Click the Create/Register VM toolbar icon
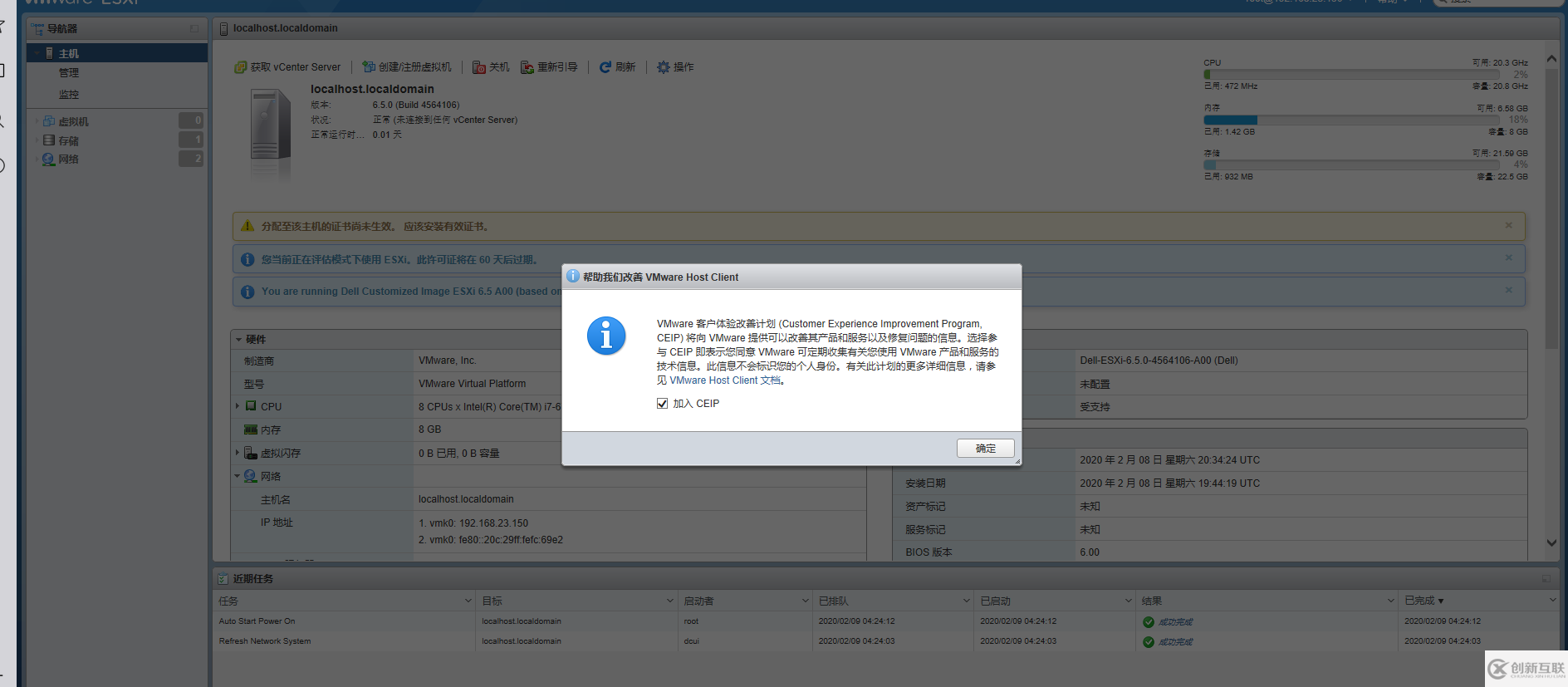 (369, 67)
